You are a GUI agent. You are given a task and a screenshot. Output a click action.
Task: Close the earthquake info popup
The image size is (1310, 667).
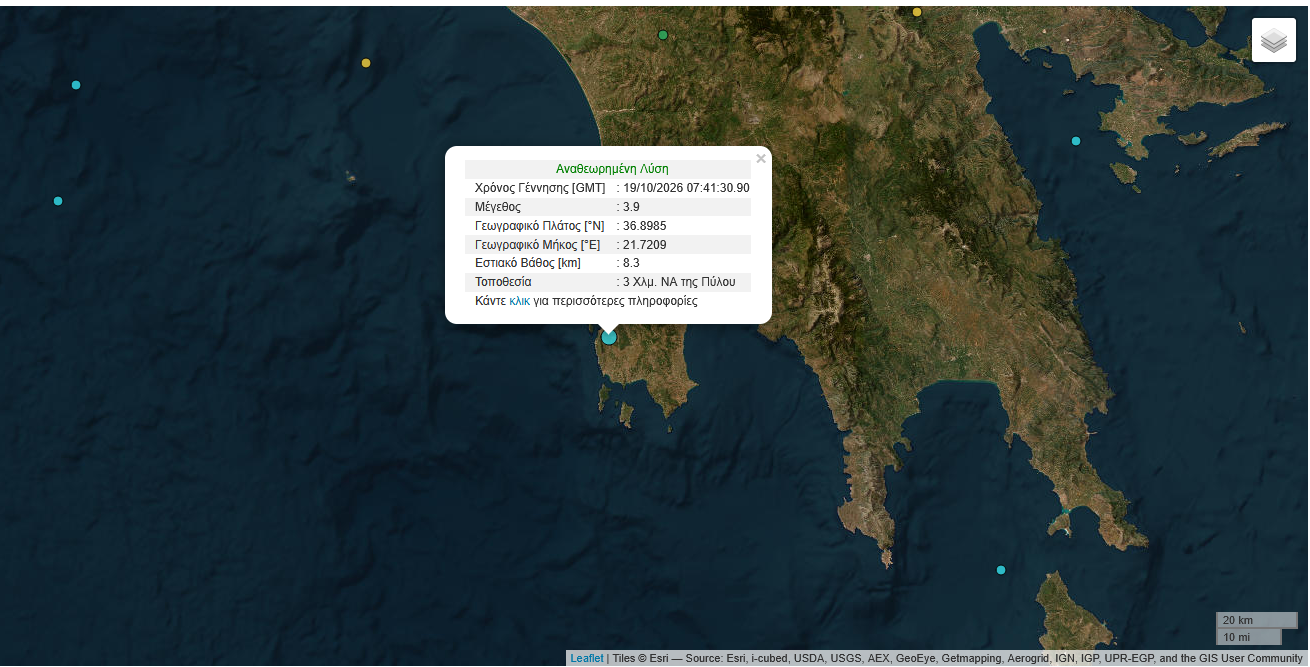click(761, 158)
